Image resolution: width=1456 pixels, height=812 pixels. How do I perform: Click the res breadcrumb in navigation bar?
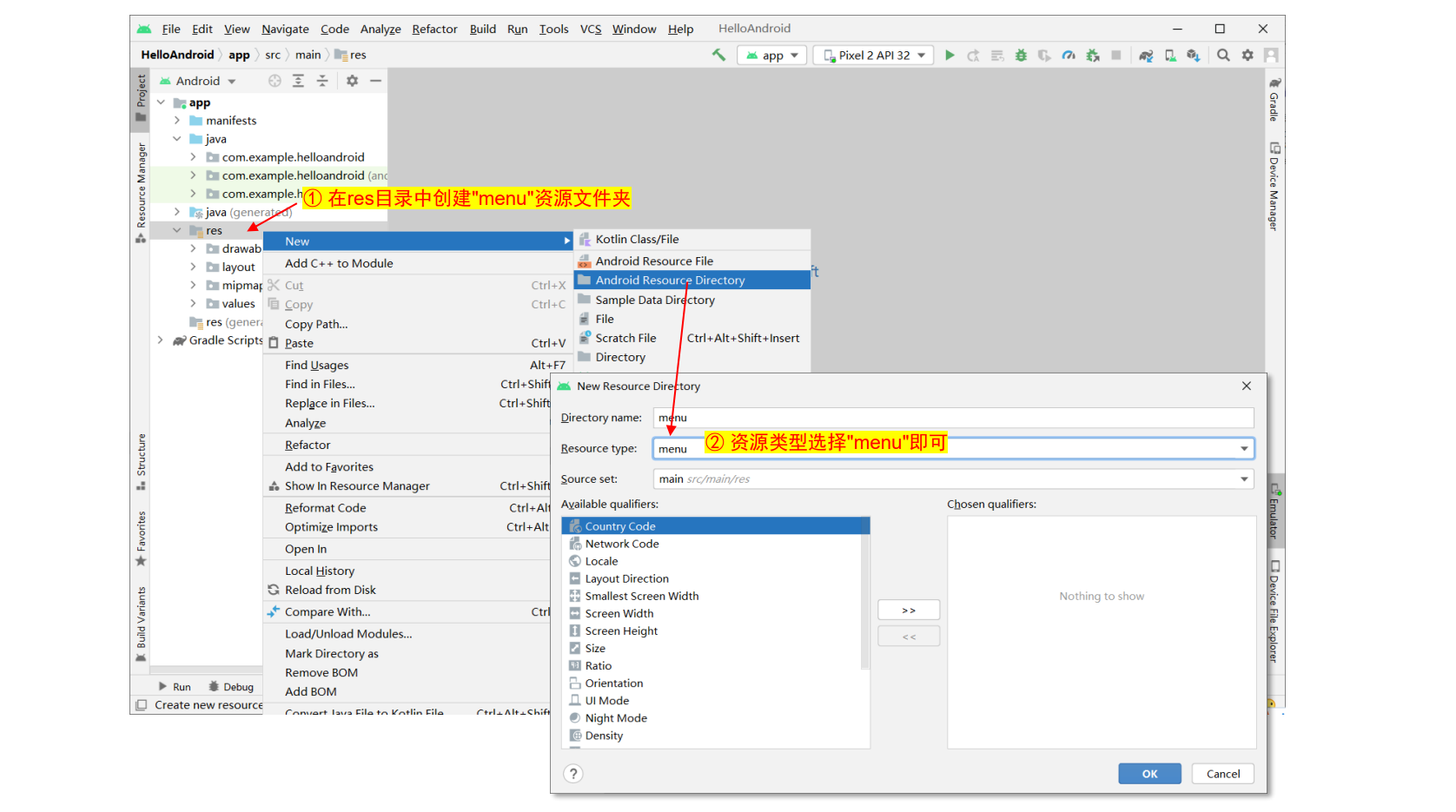click(x=351, y=55)
